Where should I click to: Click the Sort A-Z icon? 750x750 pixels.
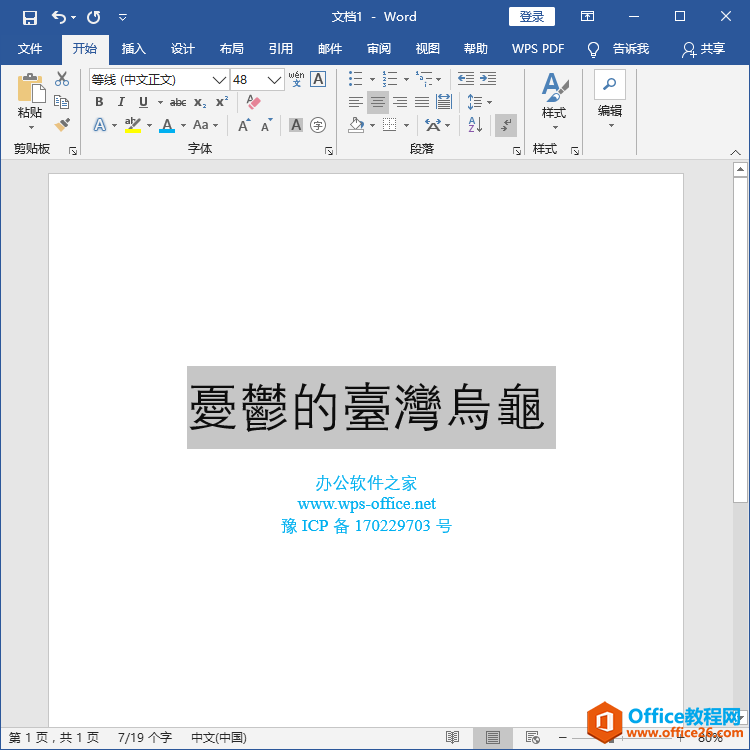pyautogui.click(x=475, y=125)
